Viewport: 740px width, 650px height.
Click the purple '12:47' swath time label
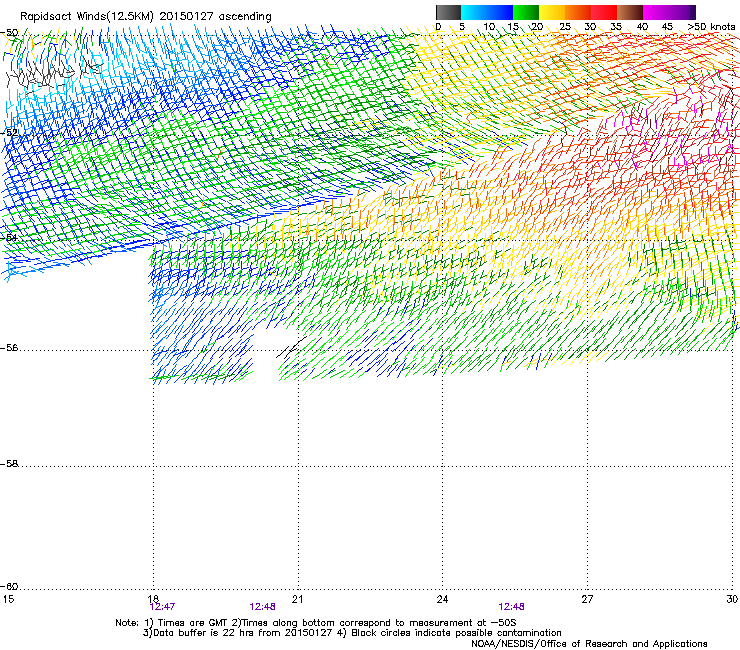(162, 607)
